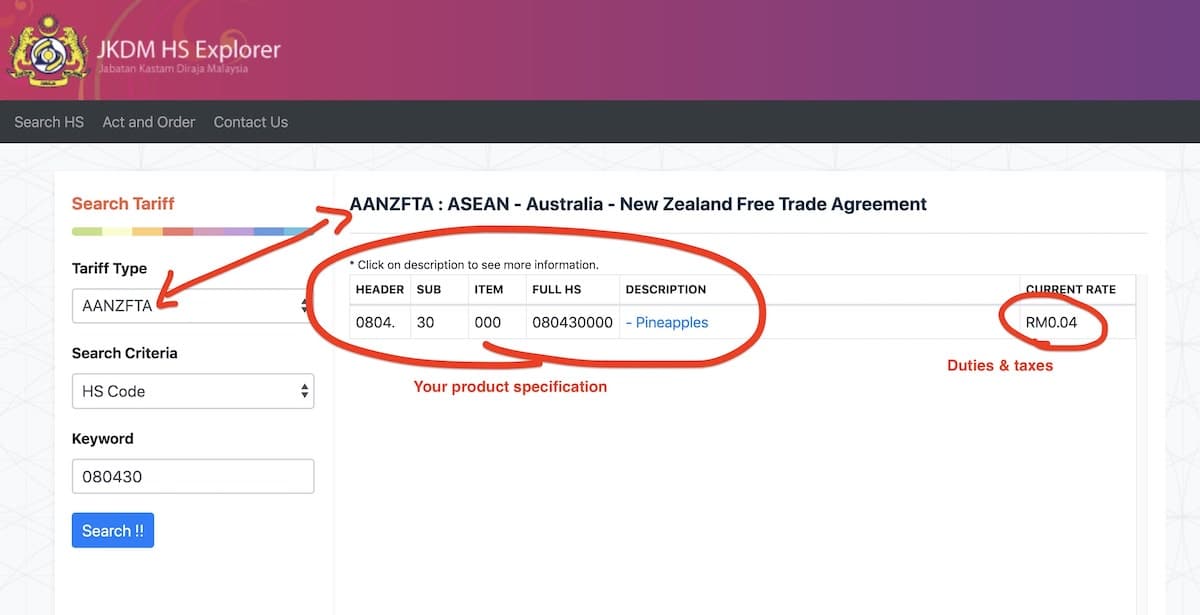The height and width of the screenshot is (615, 1200).
Task: Select the FULL HS value 080430000
Action: [x=572, y=322]
